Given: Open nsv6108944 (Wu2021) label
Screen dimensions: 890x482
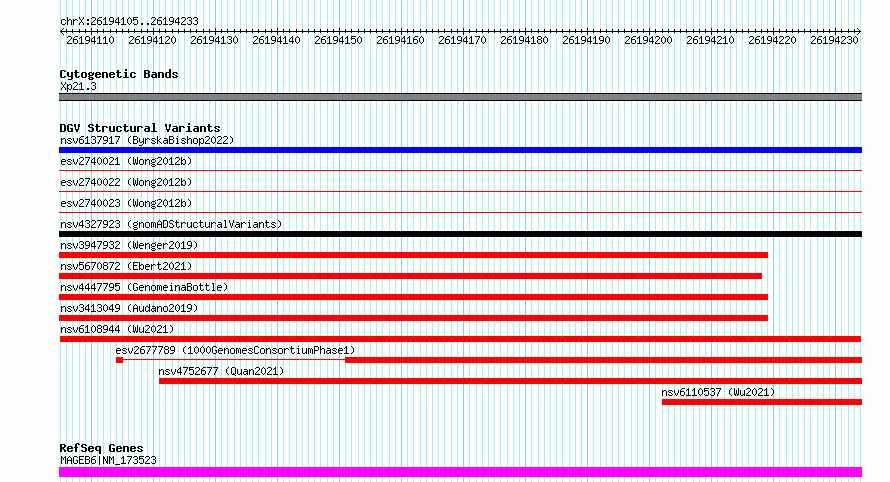Looking at the screenshot, I should (117, 329).
